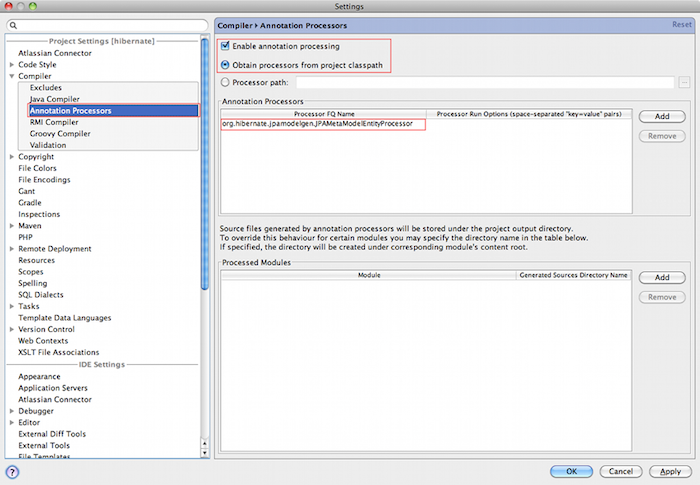Add a new annotation processor

[661, 117]
